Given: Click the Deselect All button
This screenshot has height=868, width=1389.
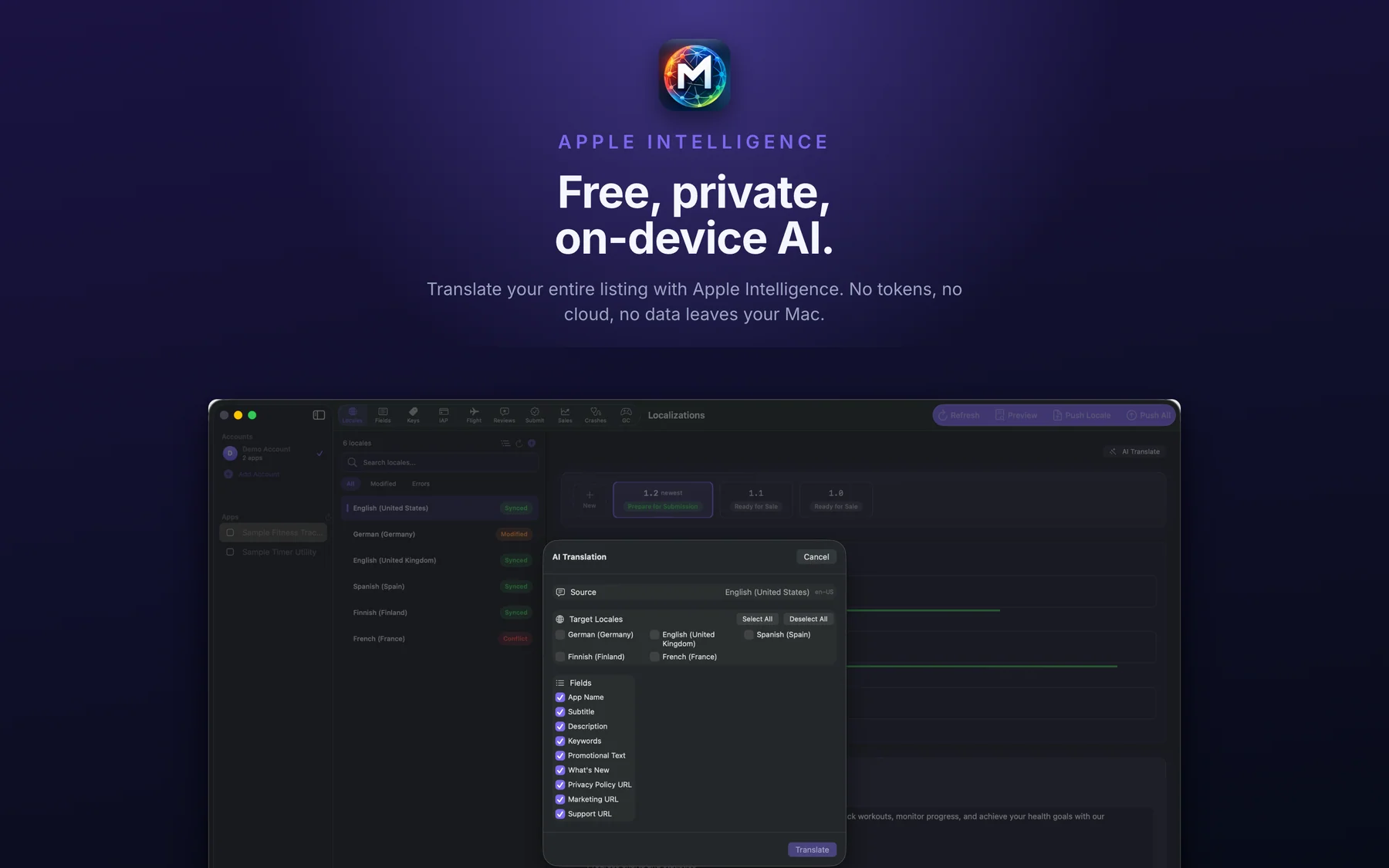Looking at the screenshot, I should 808,619.
